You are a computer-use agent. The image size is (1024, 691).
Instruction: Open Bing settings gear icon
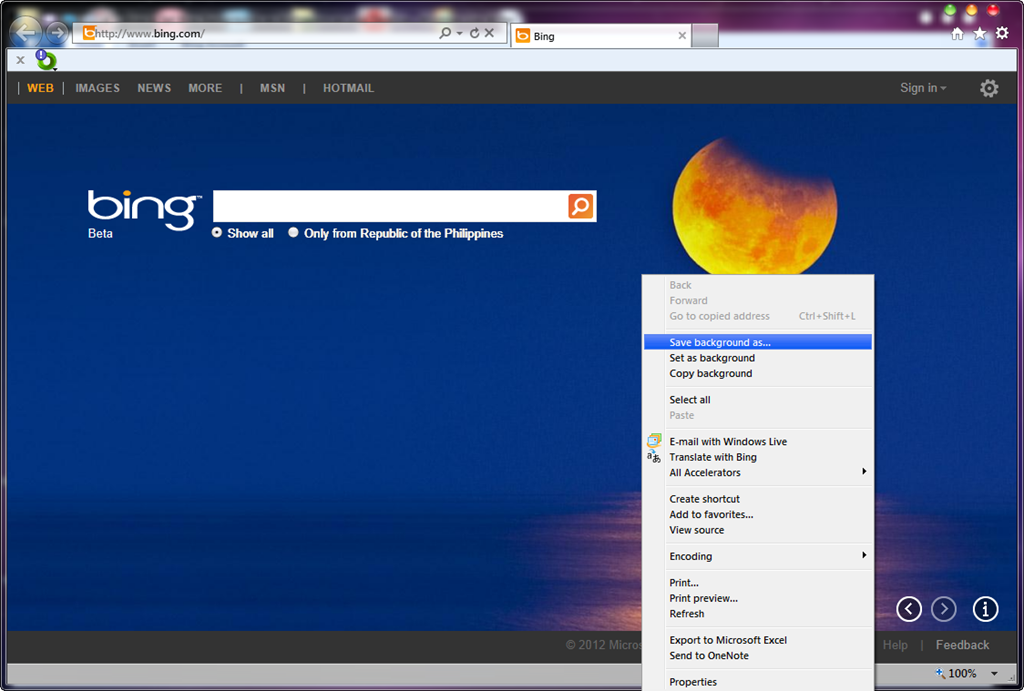[x=988, y=88]
